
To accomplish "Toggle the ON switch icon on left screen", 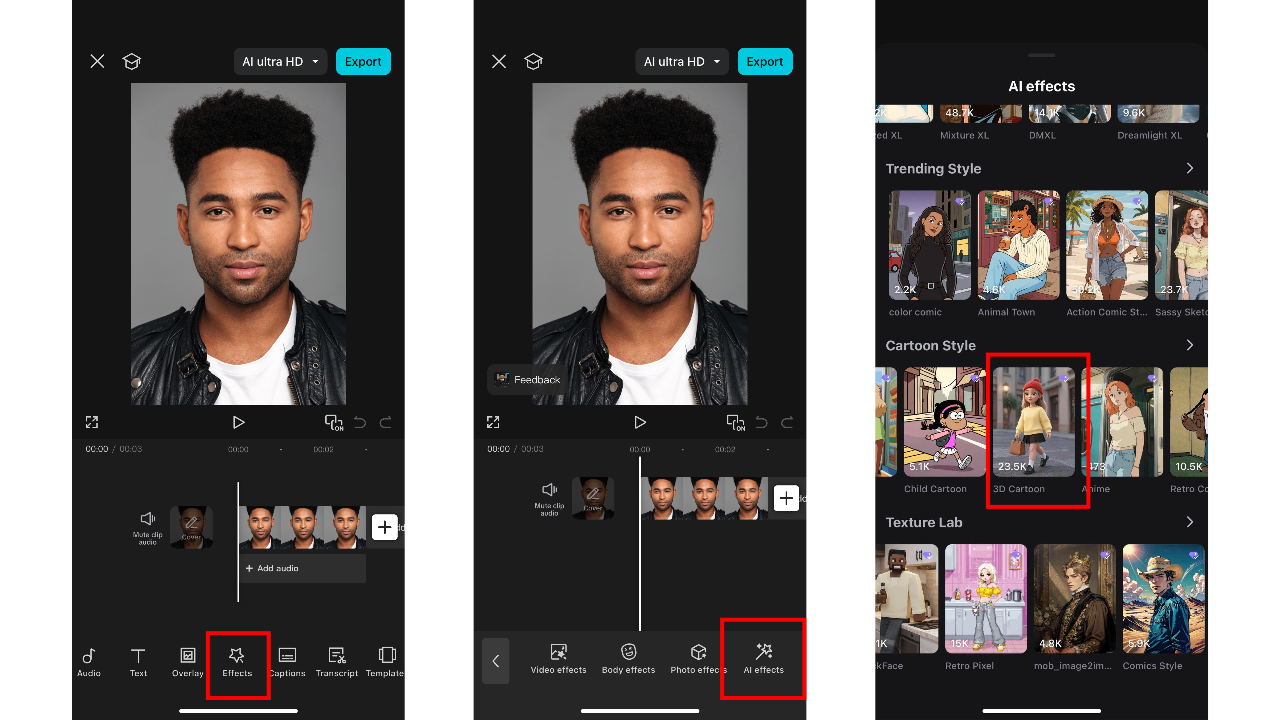I will 334,422.
